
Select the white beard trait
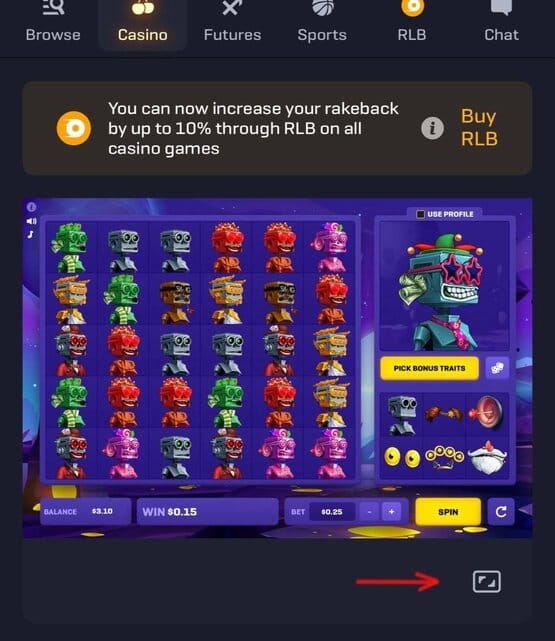486,457
